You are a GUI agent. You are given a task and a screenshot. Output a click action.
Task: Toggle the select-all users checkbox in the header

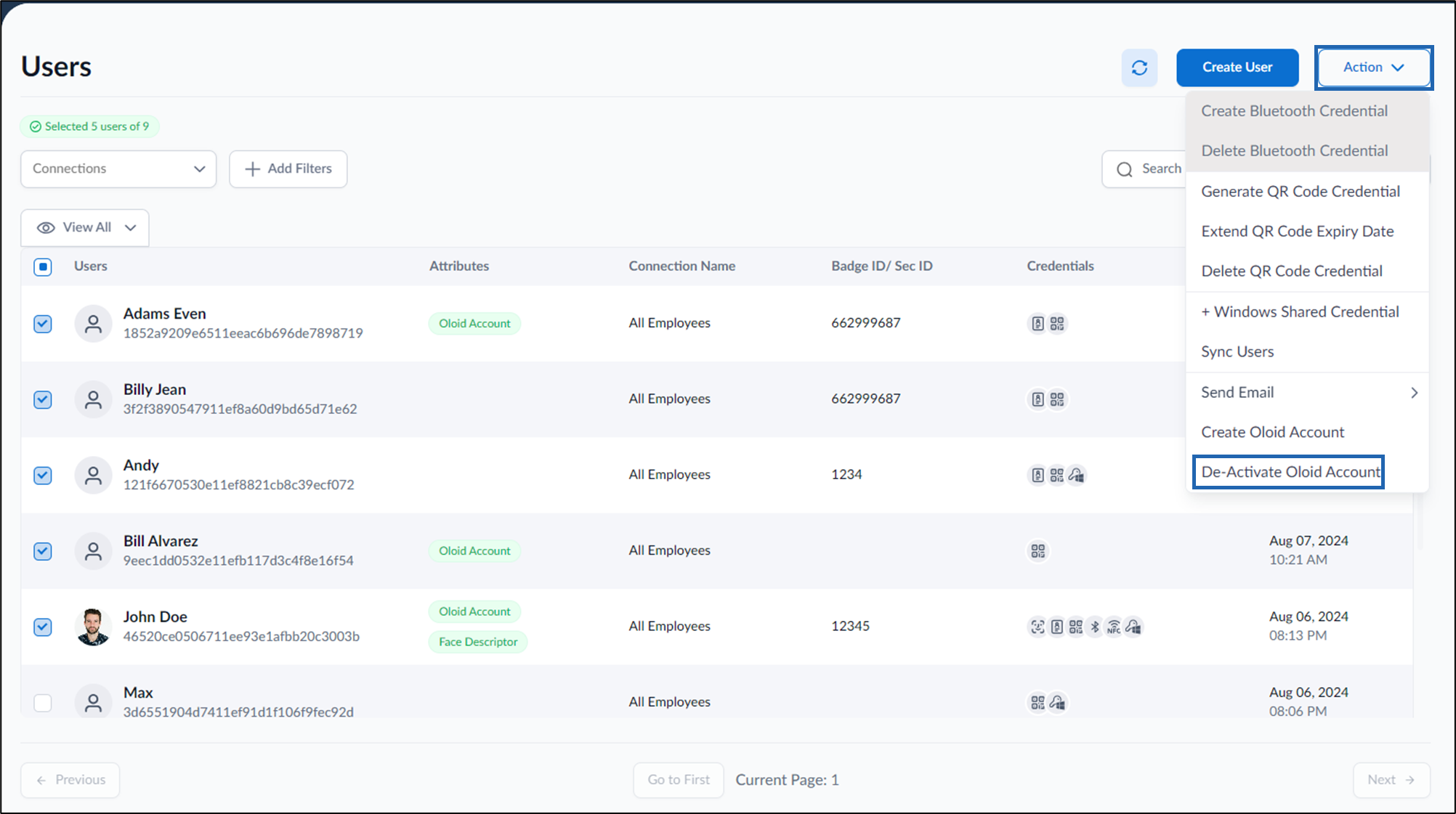point(43,266)
